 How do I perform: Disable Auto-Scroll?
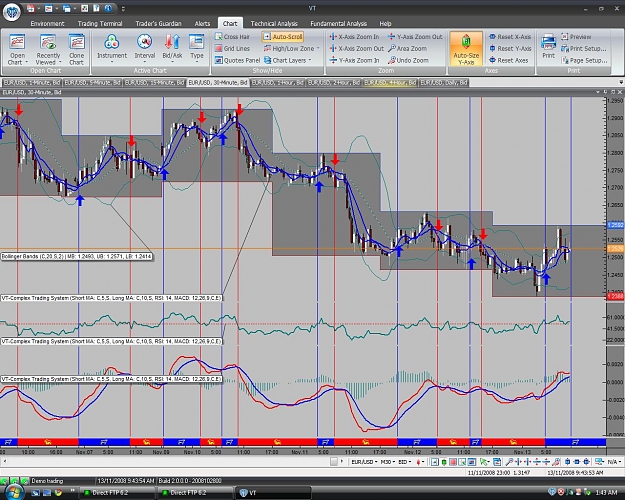pyautogui.click(x=283, y=37)
